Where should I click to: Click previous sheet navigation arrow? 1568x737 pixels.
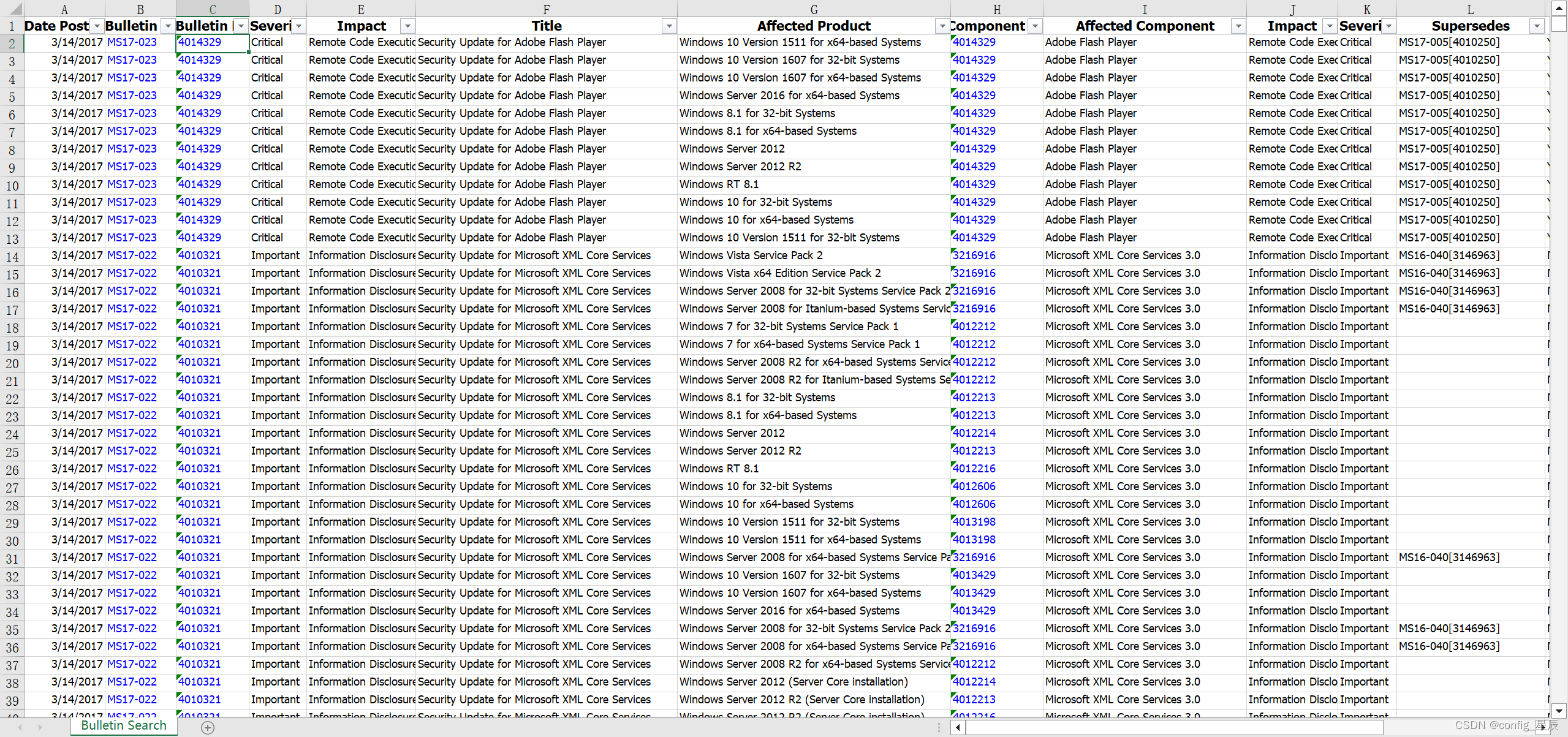[20, 728]
